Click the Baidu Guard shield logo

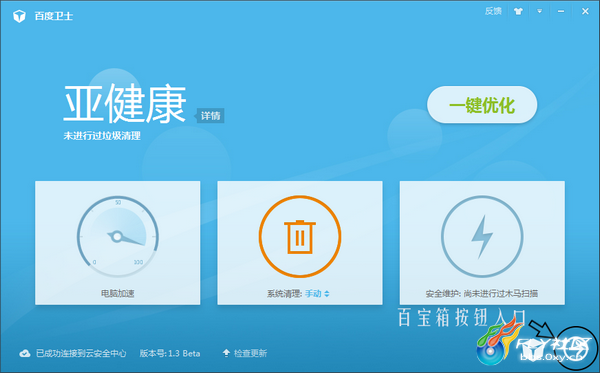tap(19, 16)
